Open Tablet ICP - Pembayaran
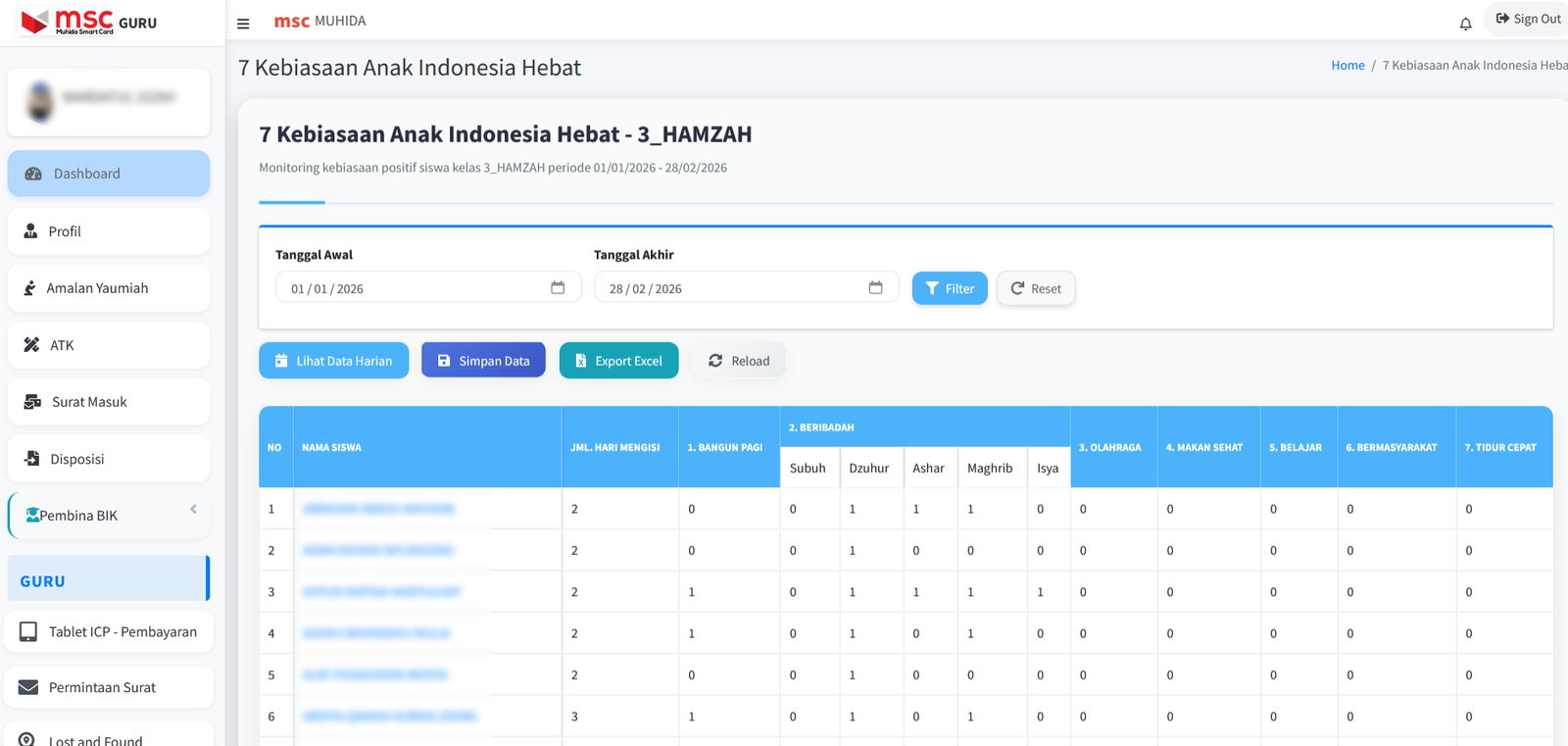Screen dimensions: 1568x746 coord(109,632)
